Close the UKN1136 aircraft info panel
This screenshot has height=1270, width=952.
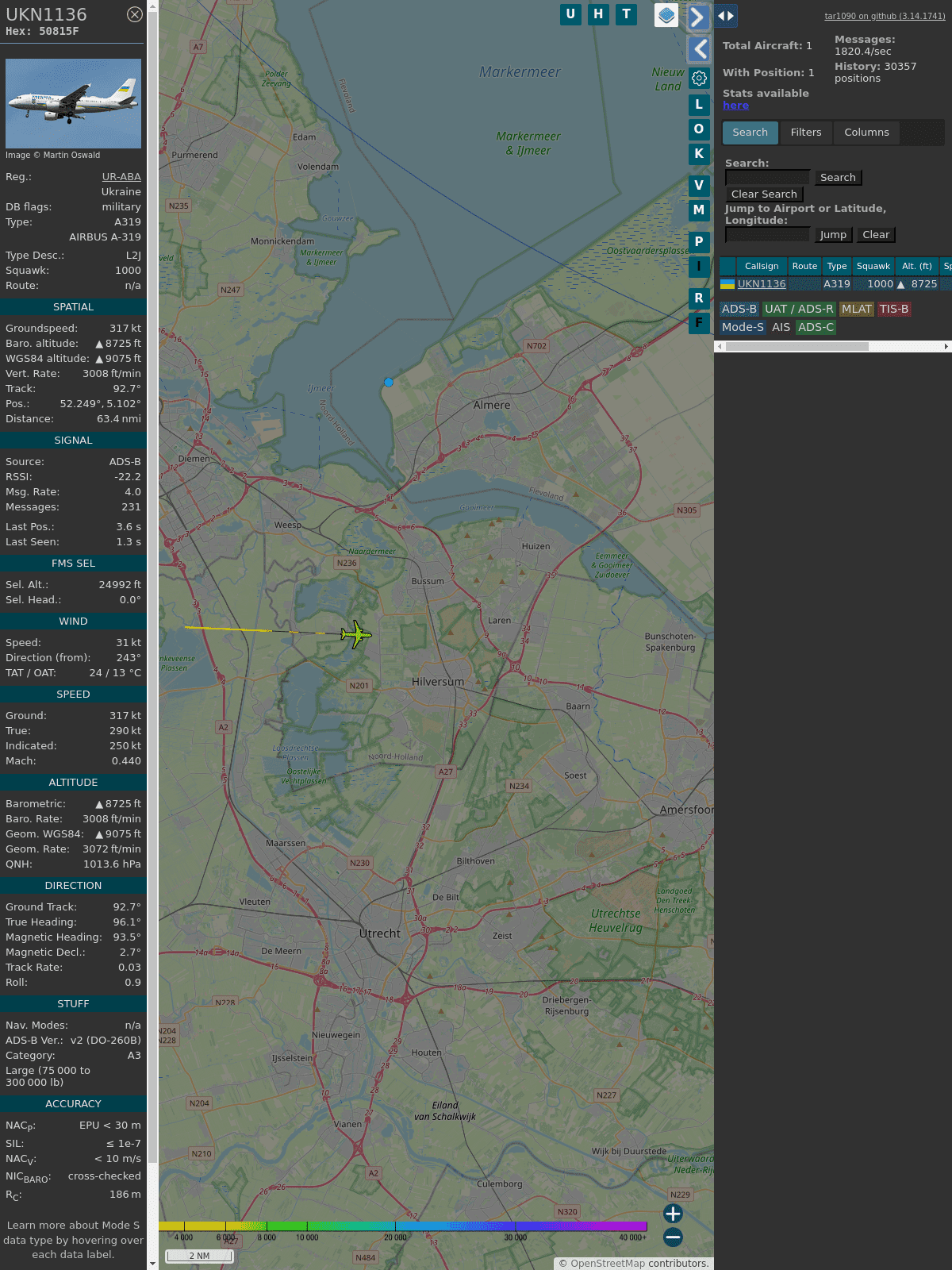point(135,14)
